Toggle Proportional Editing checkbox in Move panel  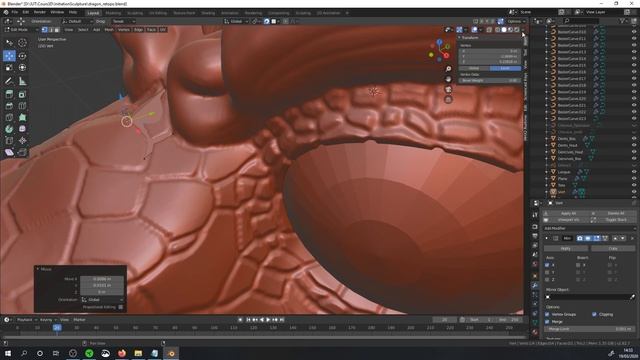pyautogui.click(x=120, y=307)
